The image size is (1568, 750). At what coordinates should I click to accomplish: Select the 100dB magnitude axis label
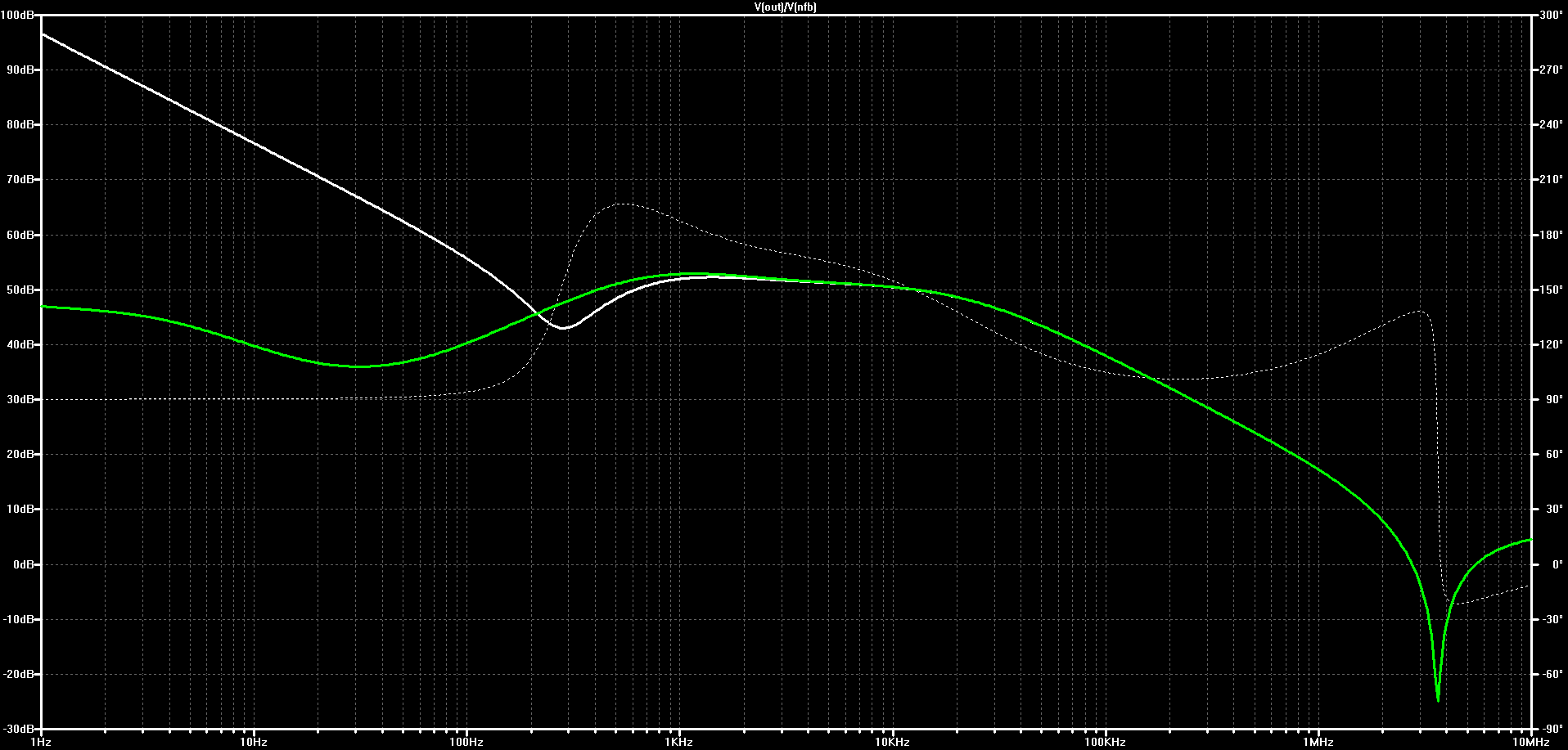tap(17, 15)
